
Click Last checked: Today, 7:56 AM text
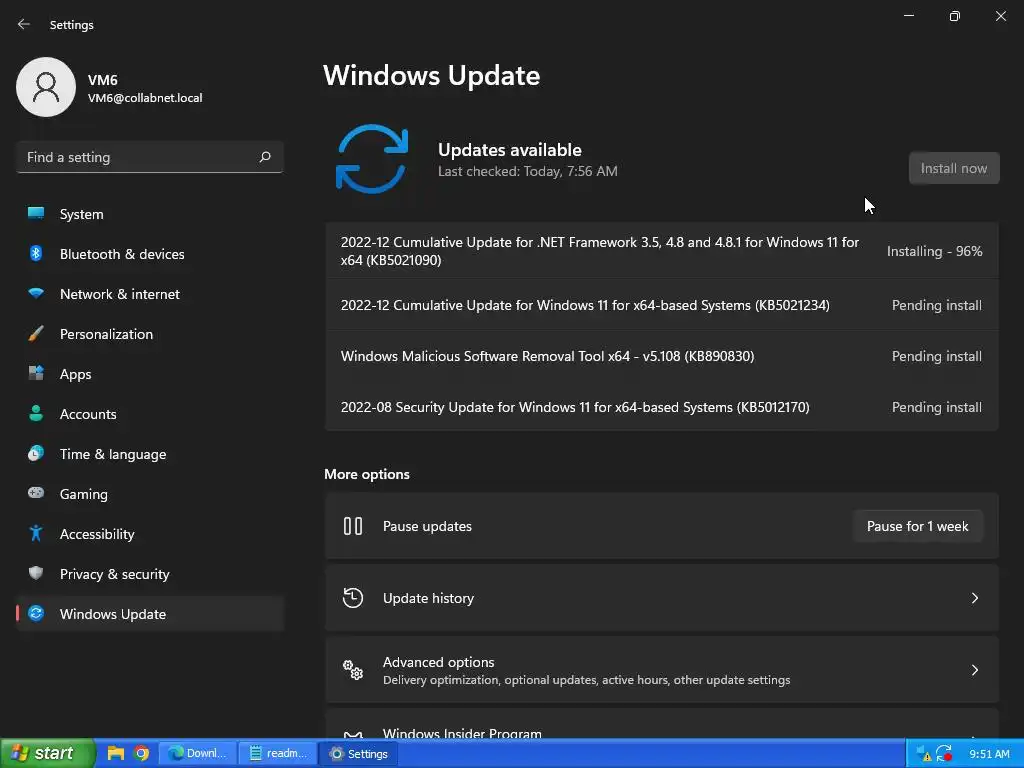click(528, 171)
